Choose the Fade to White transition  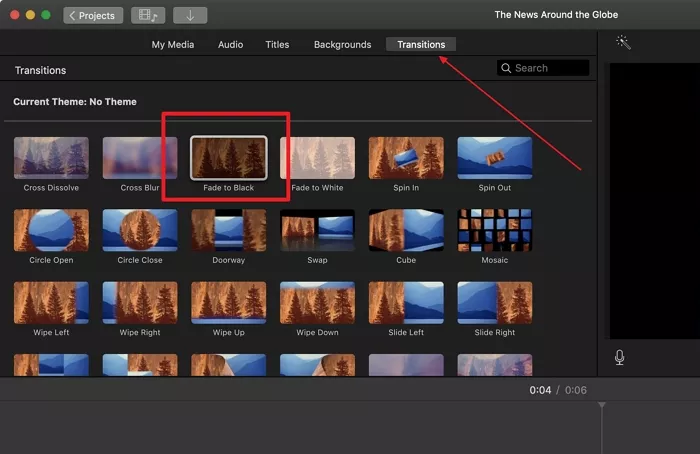317,158
